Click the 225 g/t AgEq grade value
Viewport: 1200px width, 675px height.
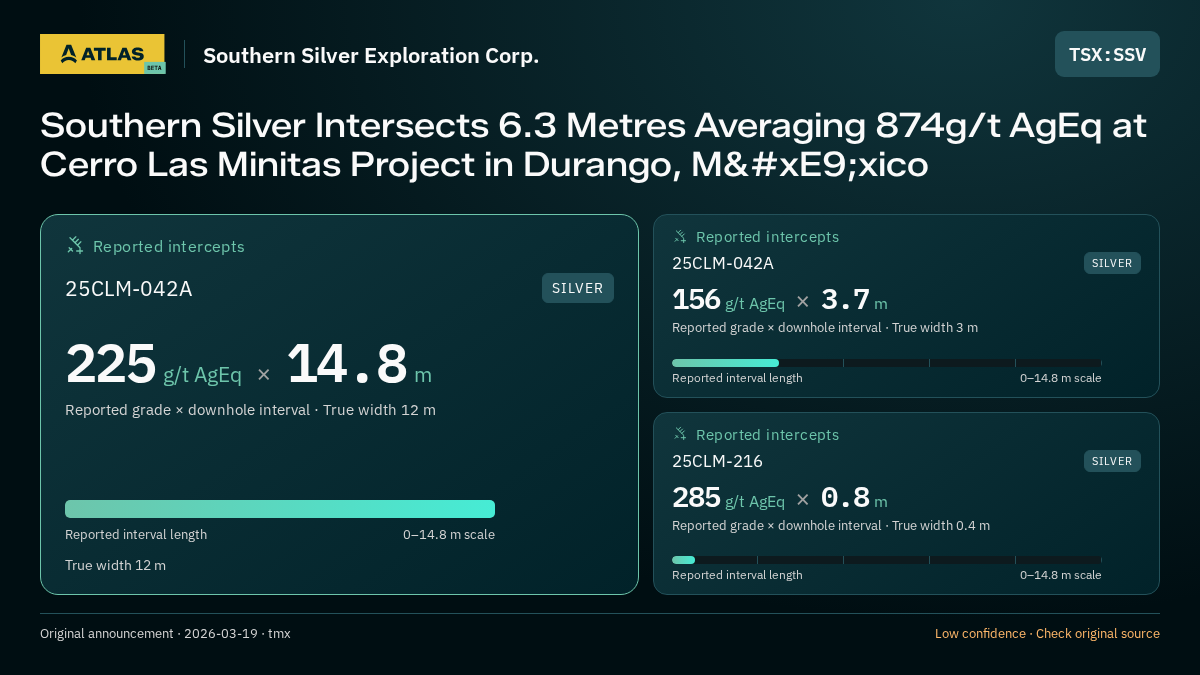point(153,363)
